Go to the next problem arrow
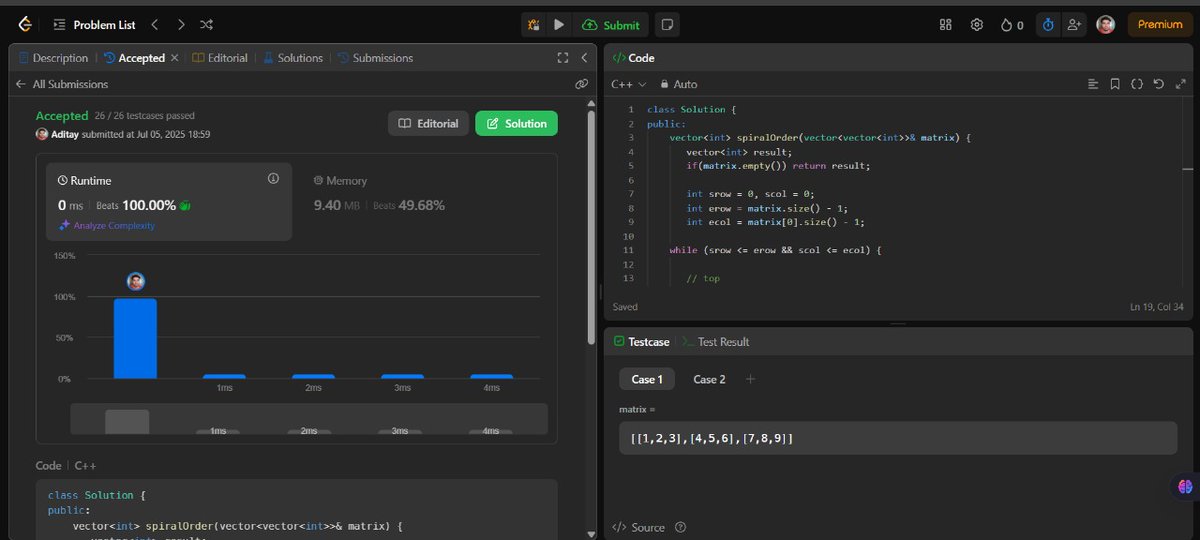This screenshot has height=540, width=1200. (181, 24)
